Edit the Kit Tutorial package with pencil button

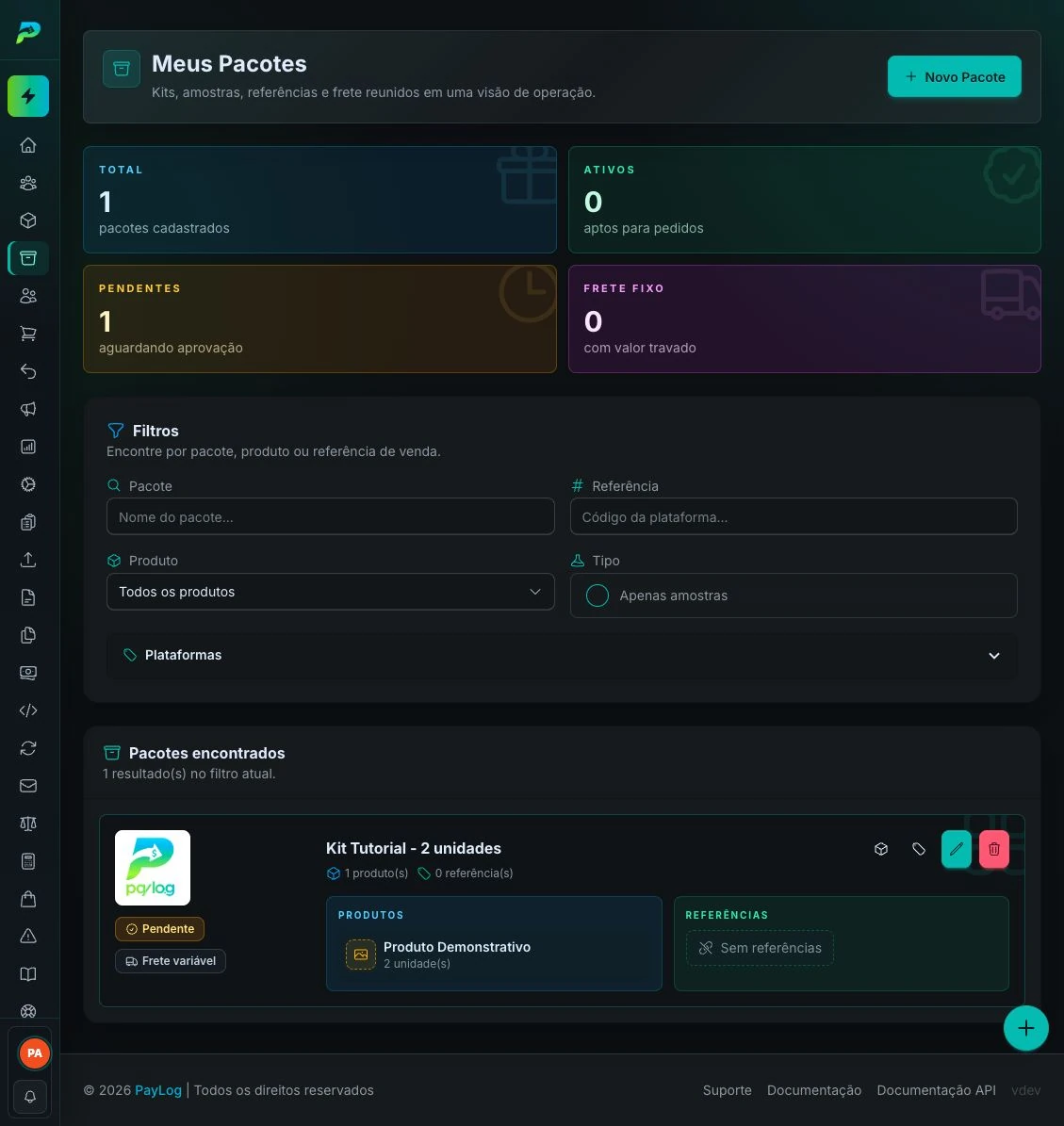pyautogui.click(x=957, y=849)
